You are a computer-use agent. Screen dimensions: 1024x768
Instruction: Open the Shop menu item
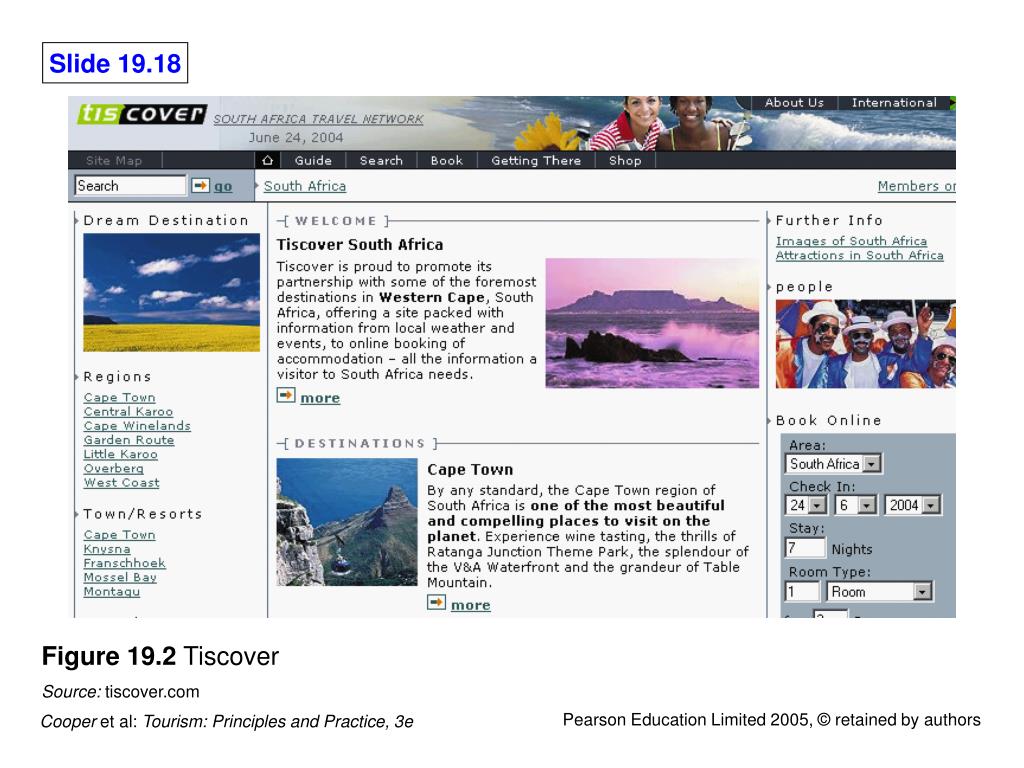[x=625, y=160]
